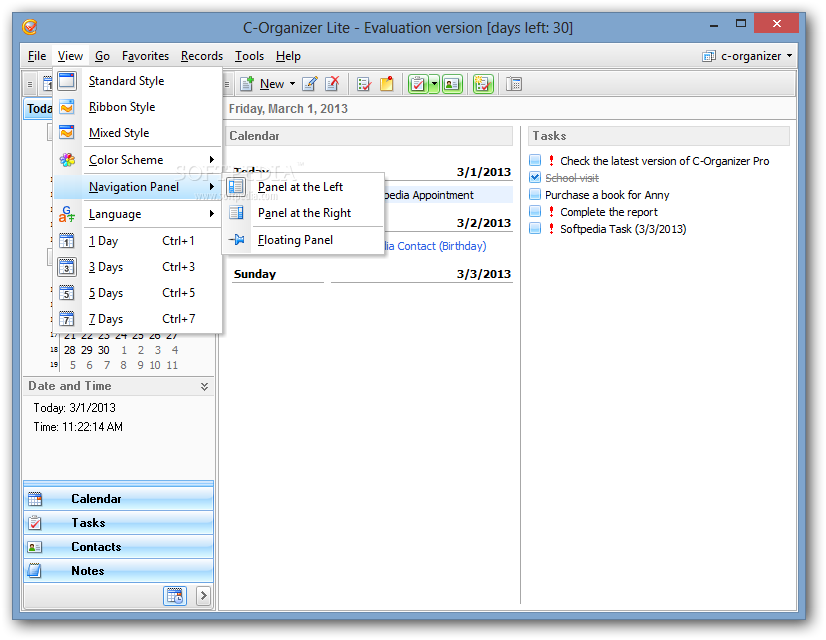The width and height of the screenshot is (826, 640).
Task: Open the Tools menu
Action: pyautogui.click(x=249, y=56)
